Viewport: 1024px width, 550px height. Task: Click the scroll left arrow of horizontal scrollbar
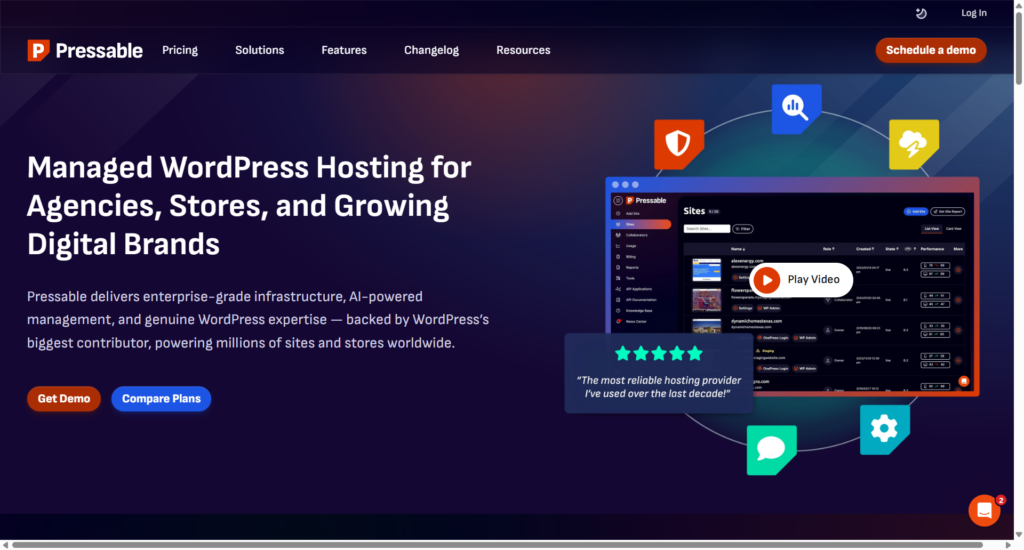[5, 545]
